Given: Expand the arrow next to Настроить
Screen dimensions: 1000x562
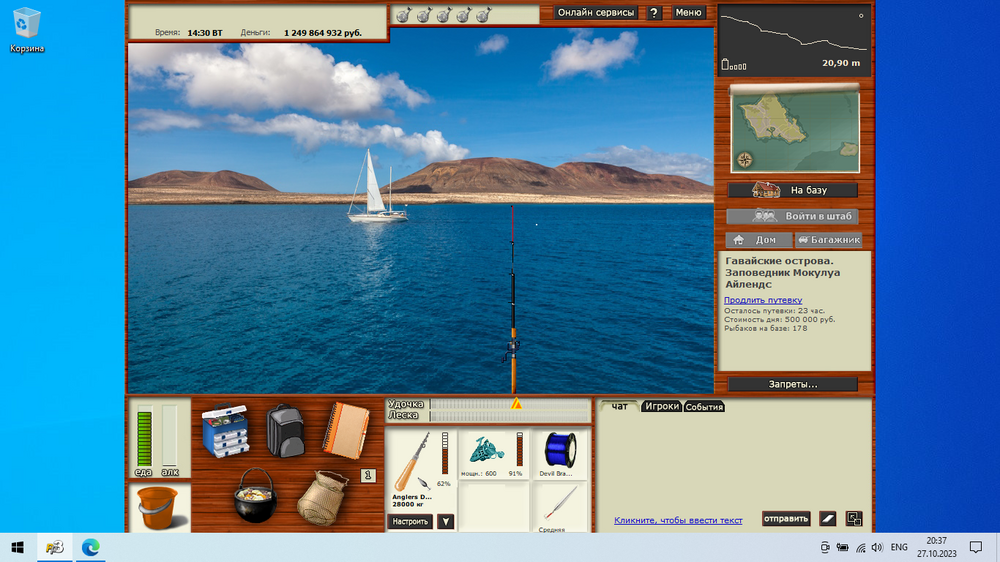Looking at the screenshot, I should (446, 521).
